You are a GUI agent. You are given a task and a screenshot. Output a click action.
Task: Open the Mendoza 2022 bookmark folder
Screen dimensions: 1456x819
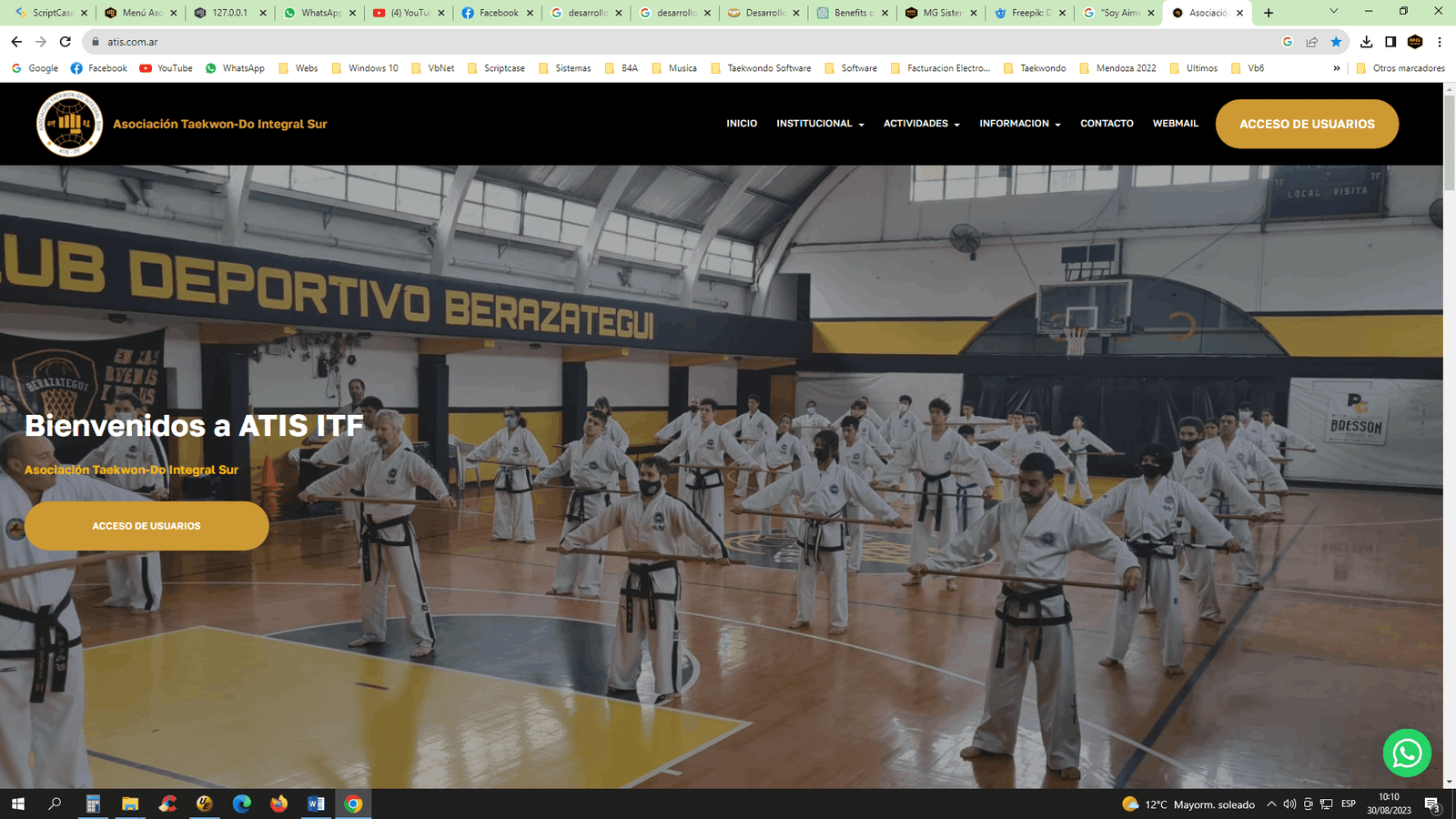coord(1117,68)
